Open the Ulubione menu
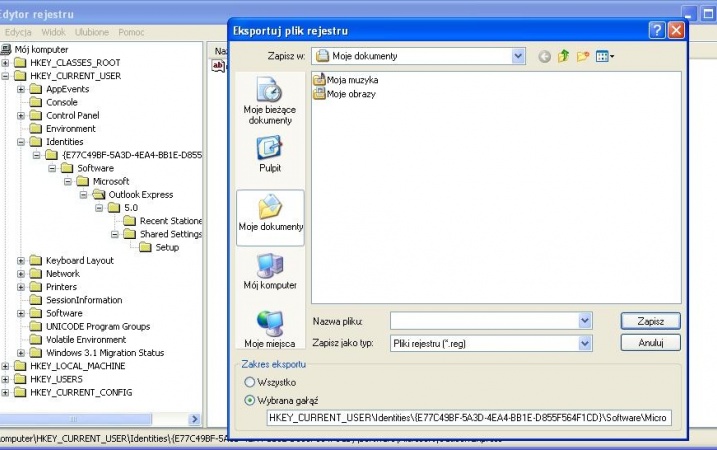Viewport: 717px width, 450px height. [x=92, y=32]
